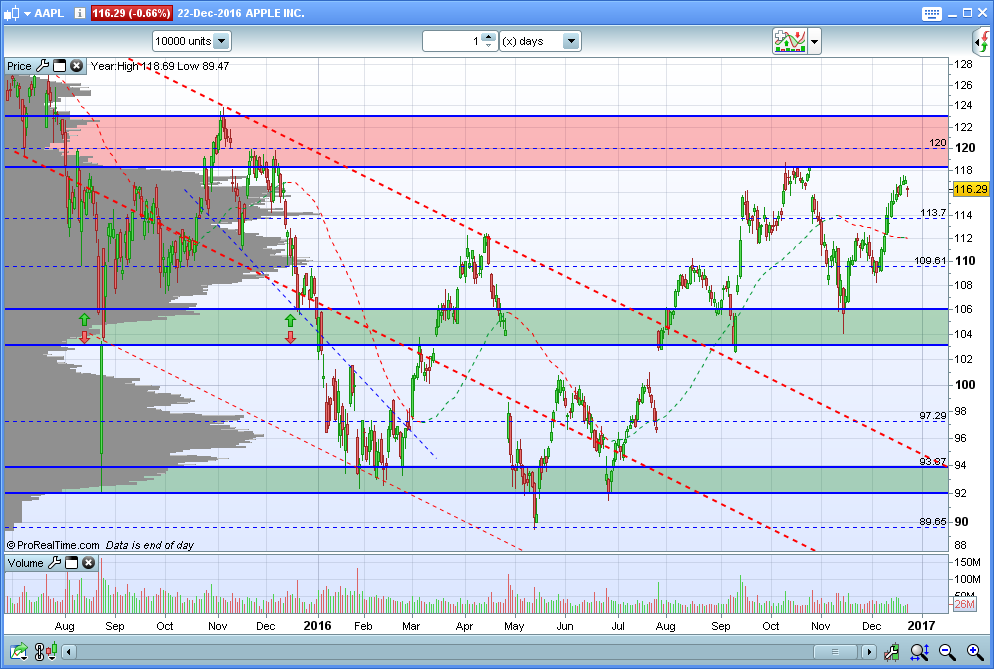Open chart properties wrench bottom right
994x669 pixels.
891,651
